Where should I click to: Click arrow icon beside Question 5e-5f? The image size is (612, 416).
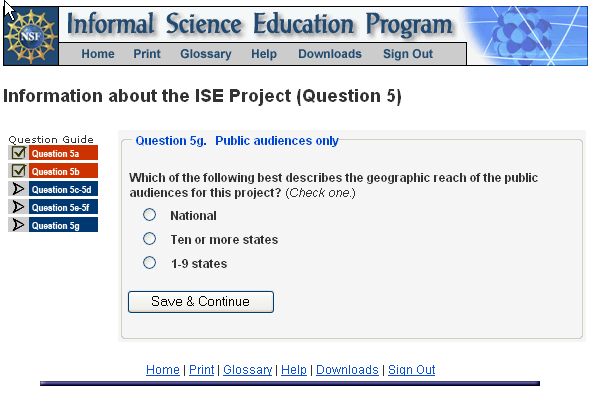pos(18,207)
